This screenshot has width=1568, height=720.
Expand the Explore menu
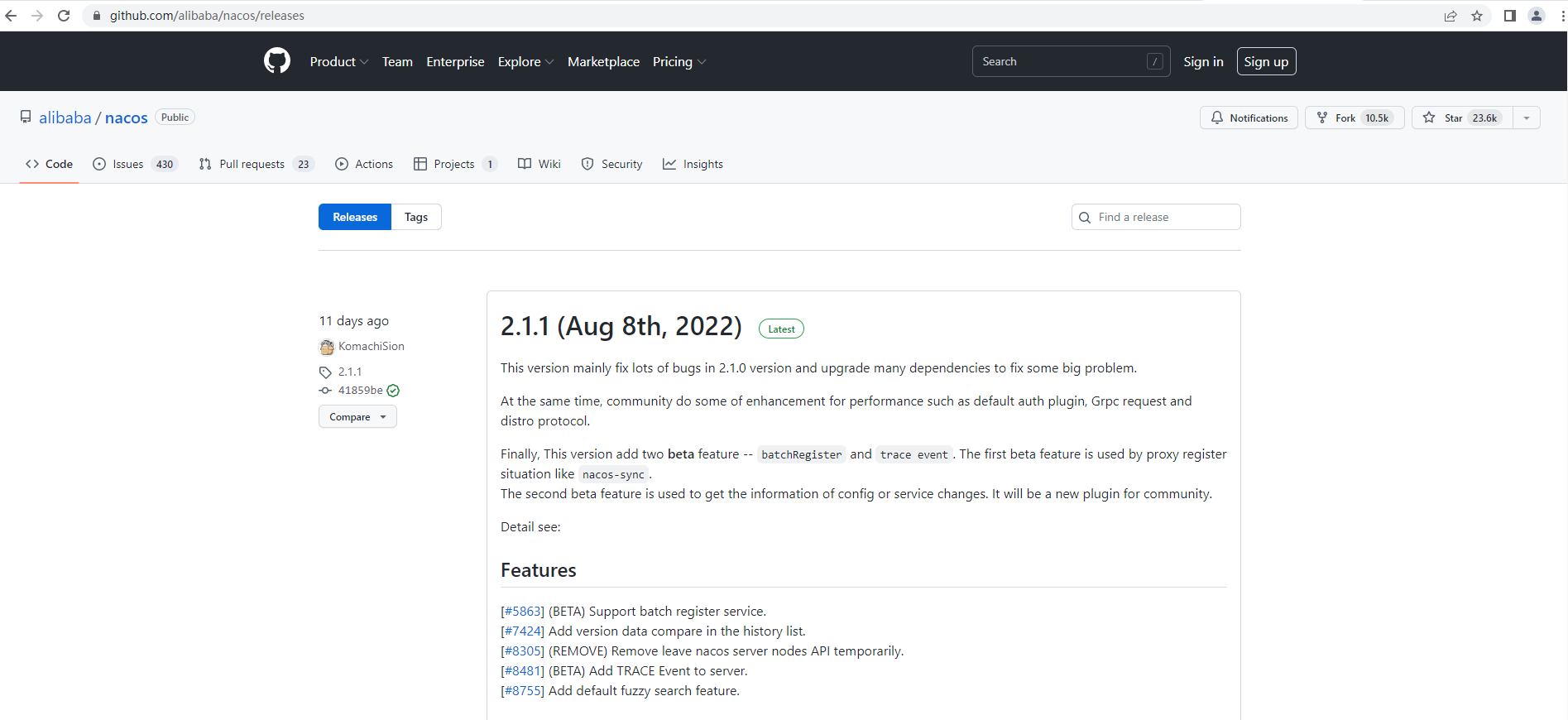pos(525,62)
